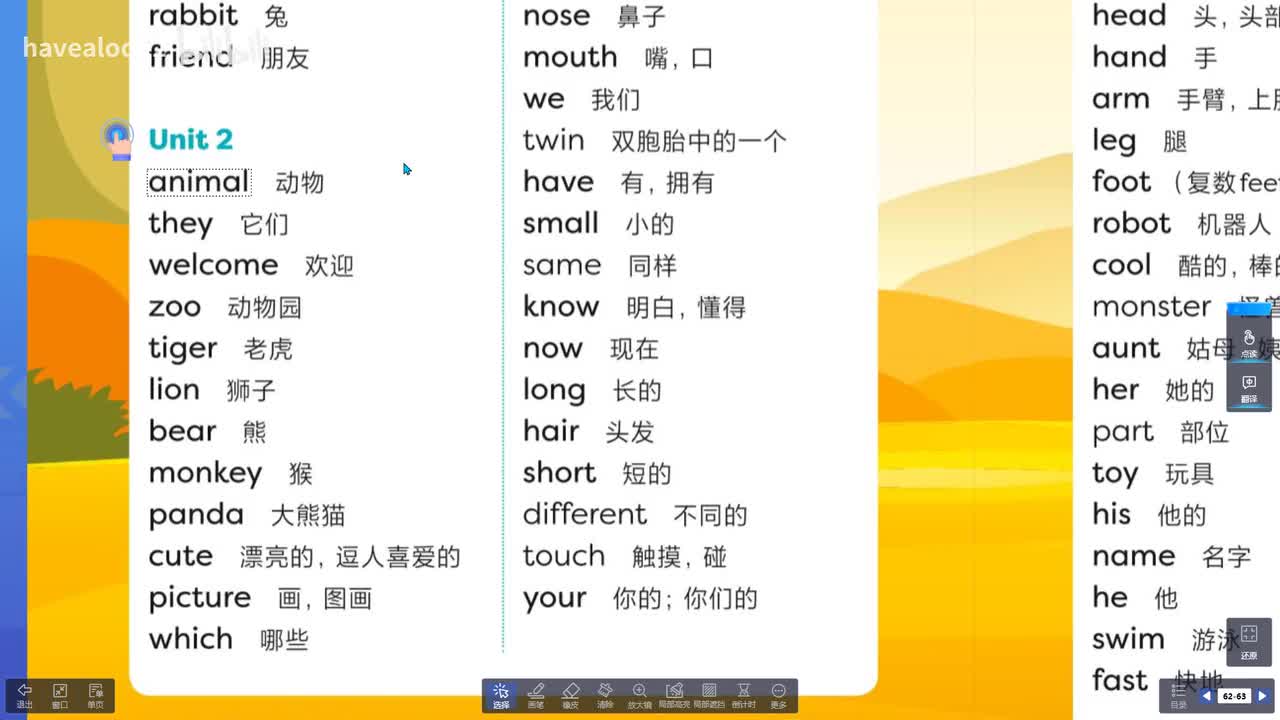Image resolution: width=1280 pixels, height=720 pixels.
Task: Click the word "touch"
Action: (564, 555)
